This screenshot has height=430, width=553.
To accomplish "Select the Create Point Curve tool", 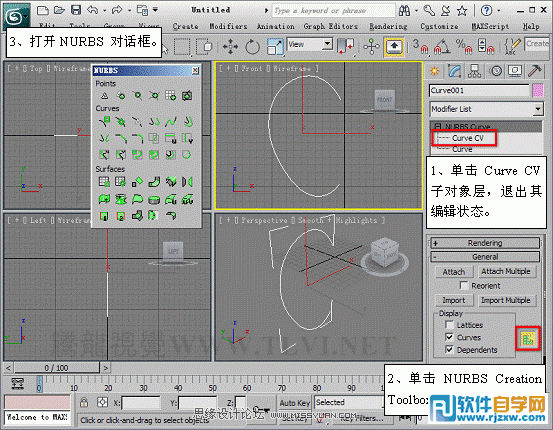I will point(121,122).
